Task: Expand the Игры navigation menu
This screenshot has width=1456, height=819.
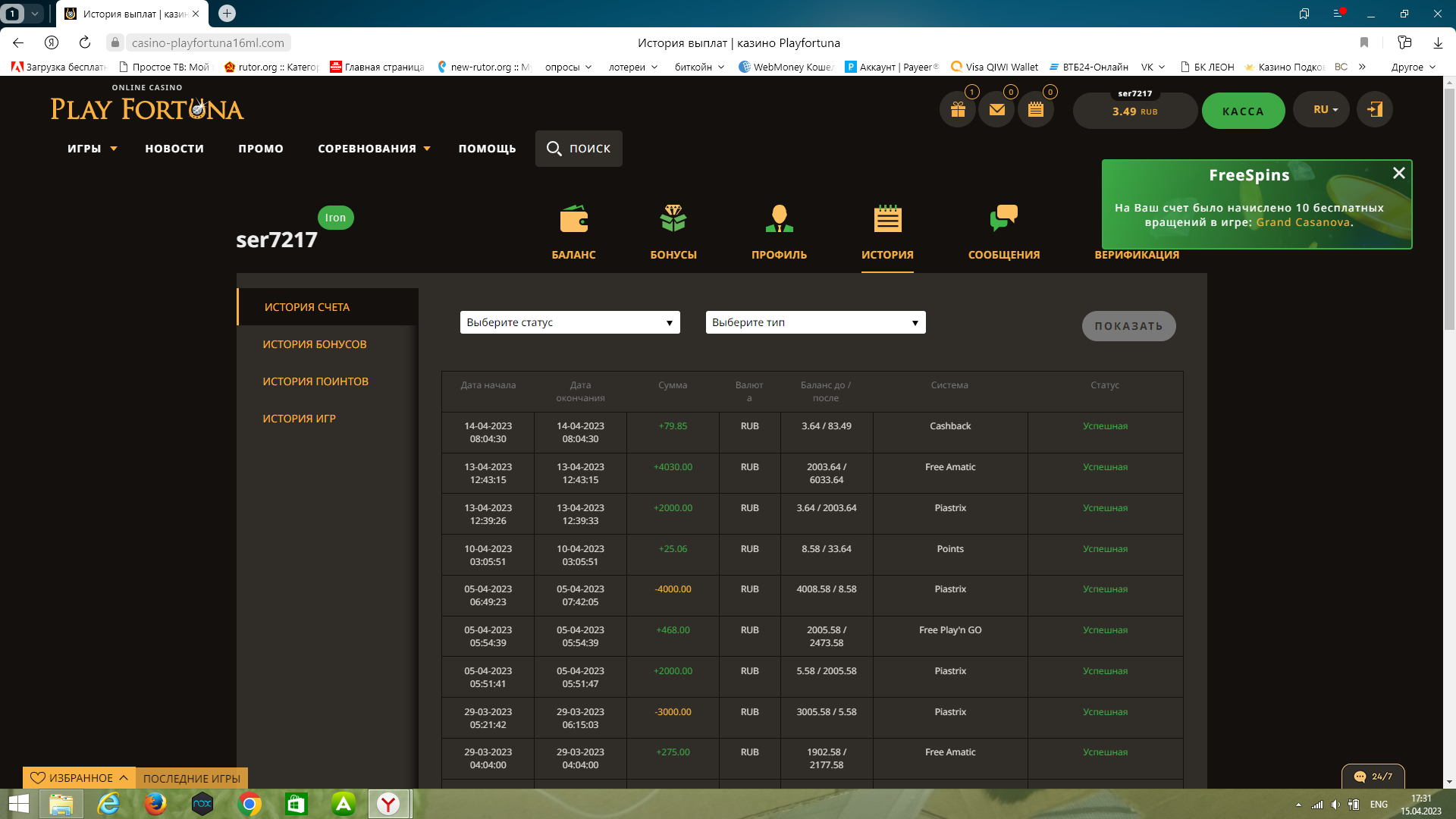Action: (92, 149)
